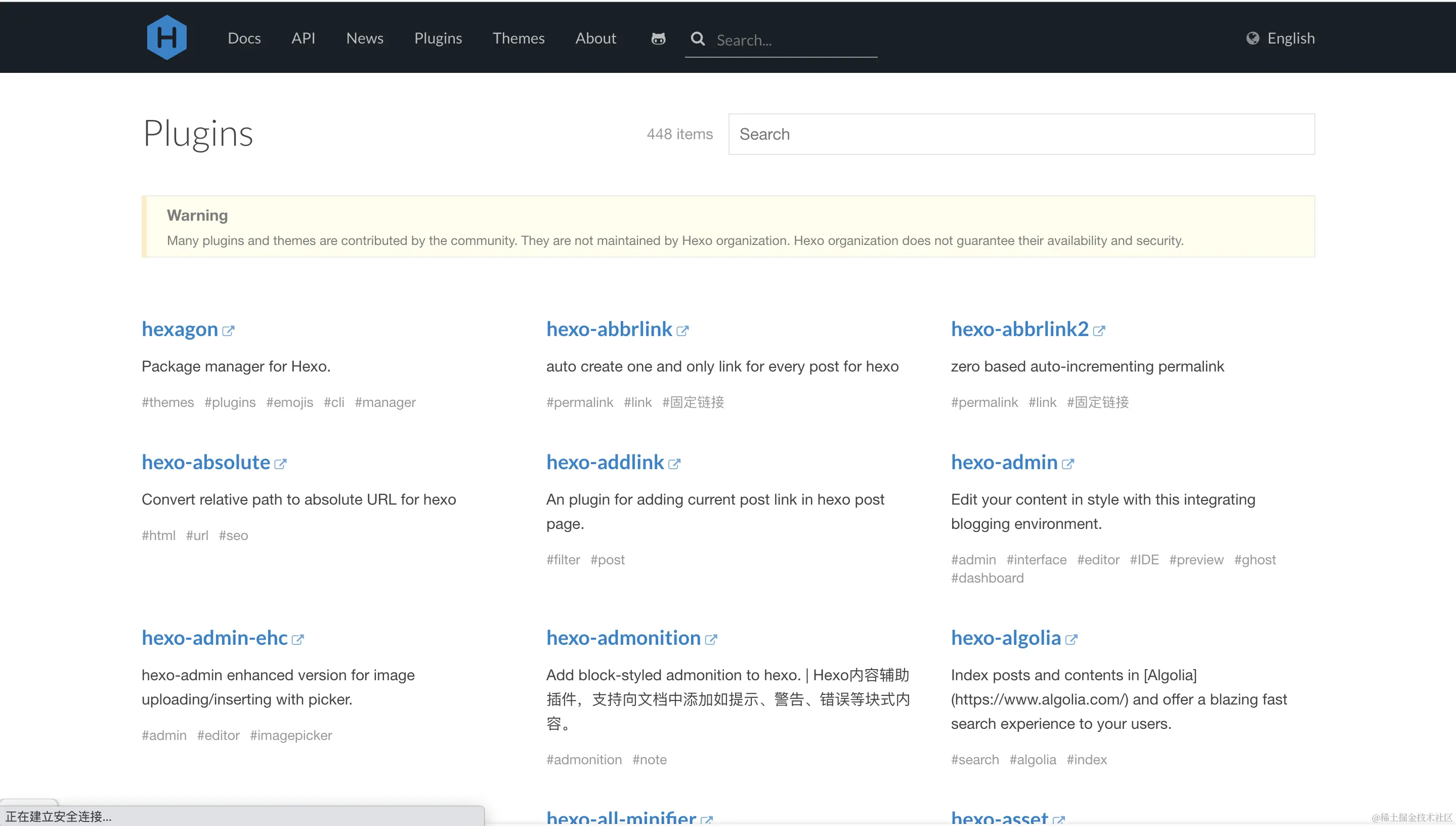Select Plugins in the navigation bar

(x=438, y=38)
